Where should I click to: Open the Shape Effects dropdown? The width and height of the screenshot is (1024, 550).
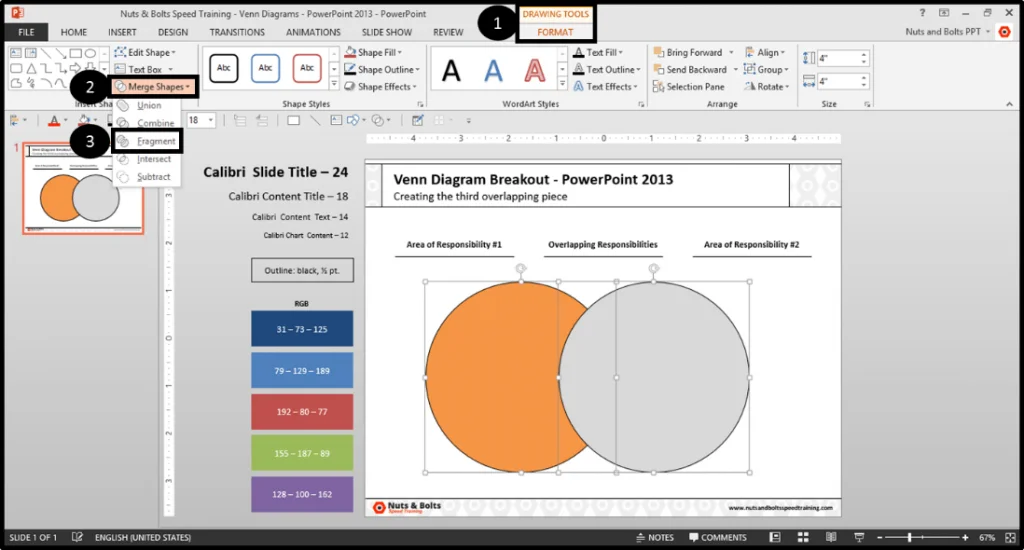381,86
